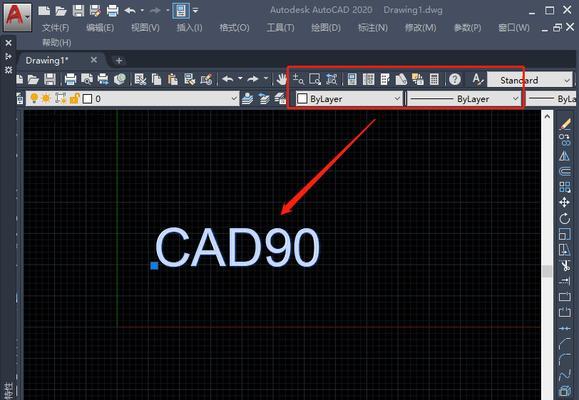Open the 标注(N) menu
This screenshot has width=579, height=400.
373,28
